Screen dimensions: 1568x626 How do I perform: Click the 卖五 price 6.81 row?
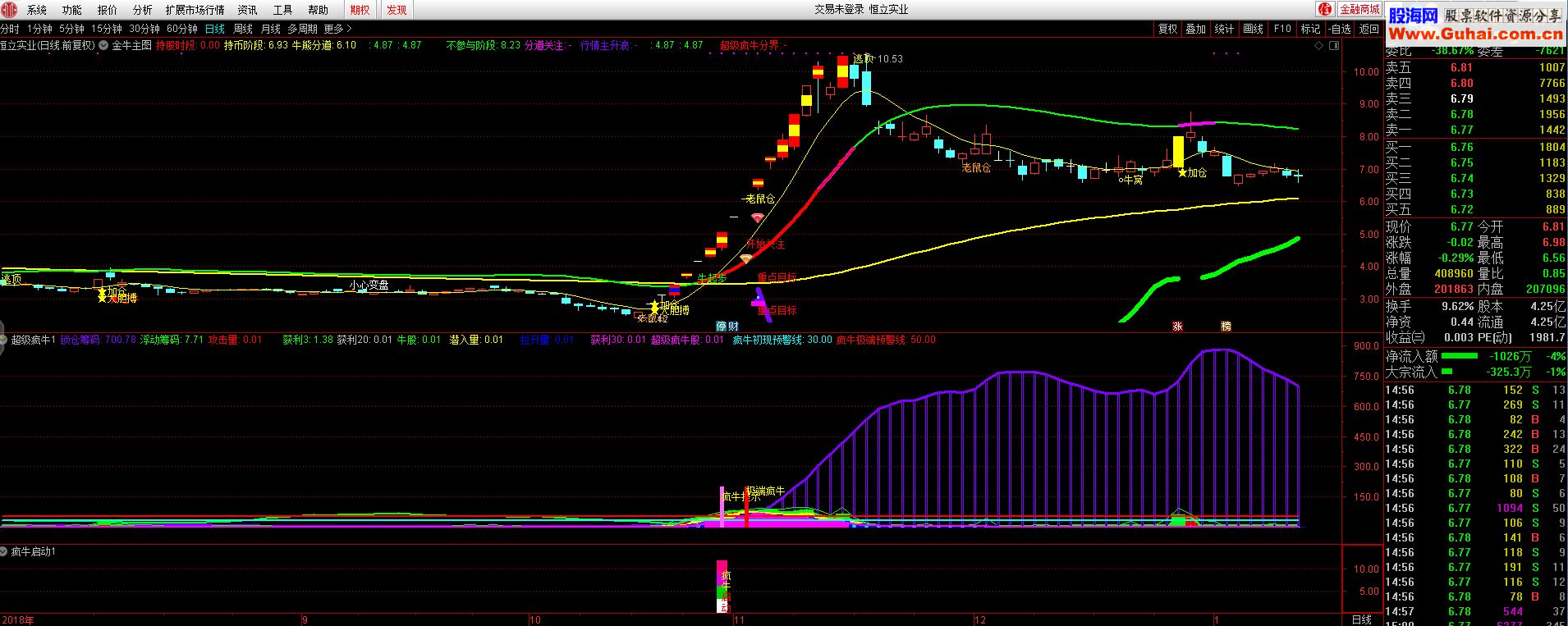pos(1476,67)
